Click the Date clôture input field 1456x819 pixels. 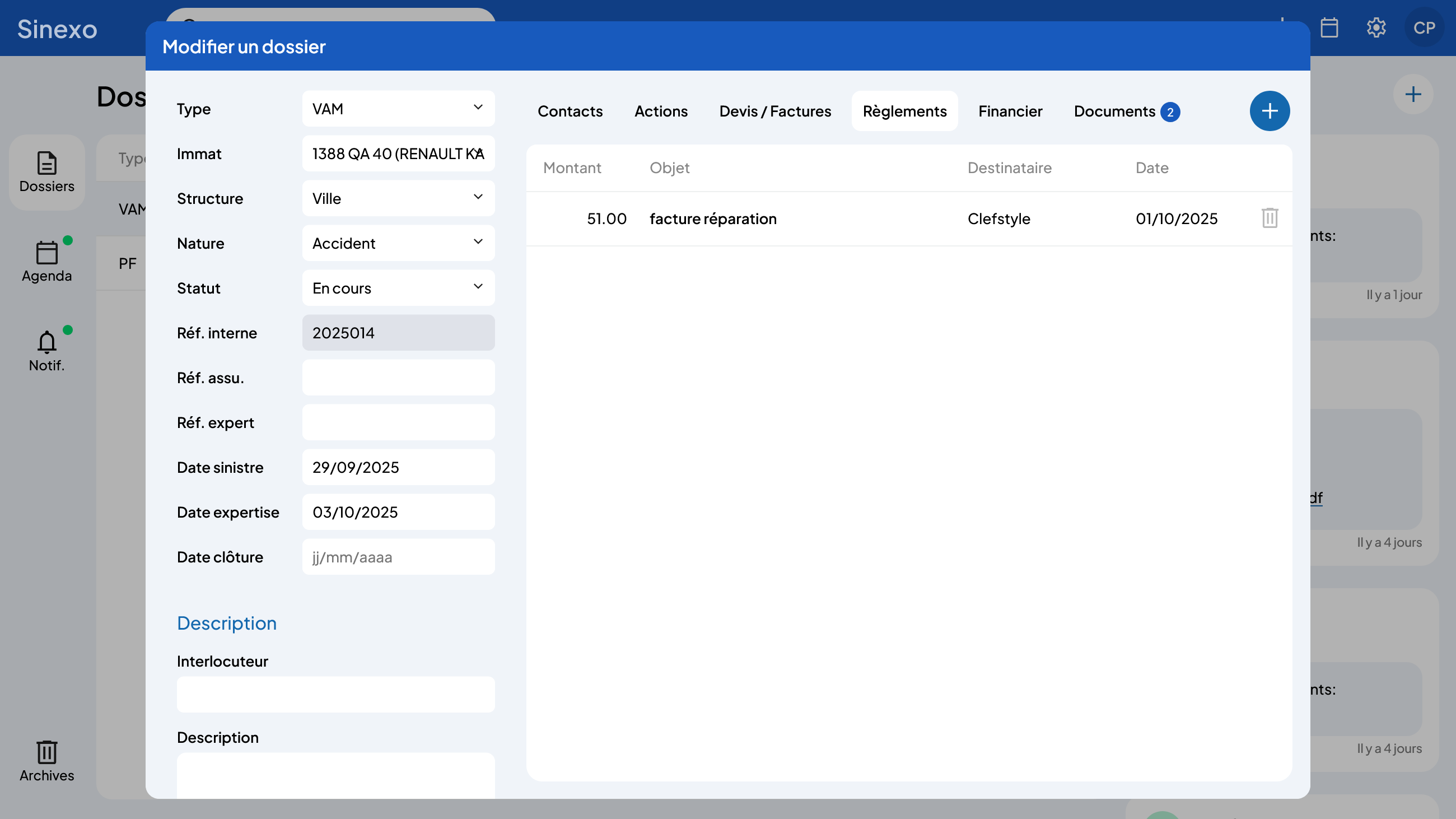(398, 557)
